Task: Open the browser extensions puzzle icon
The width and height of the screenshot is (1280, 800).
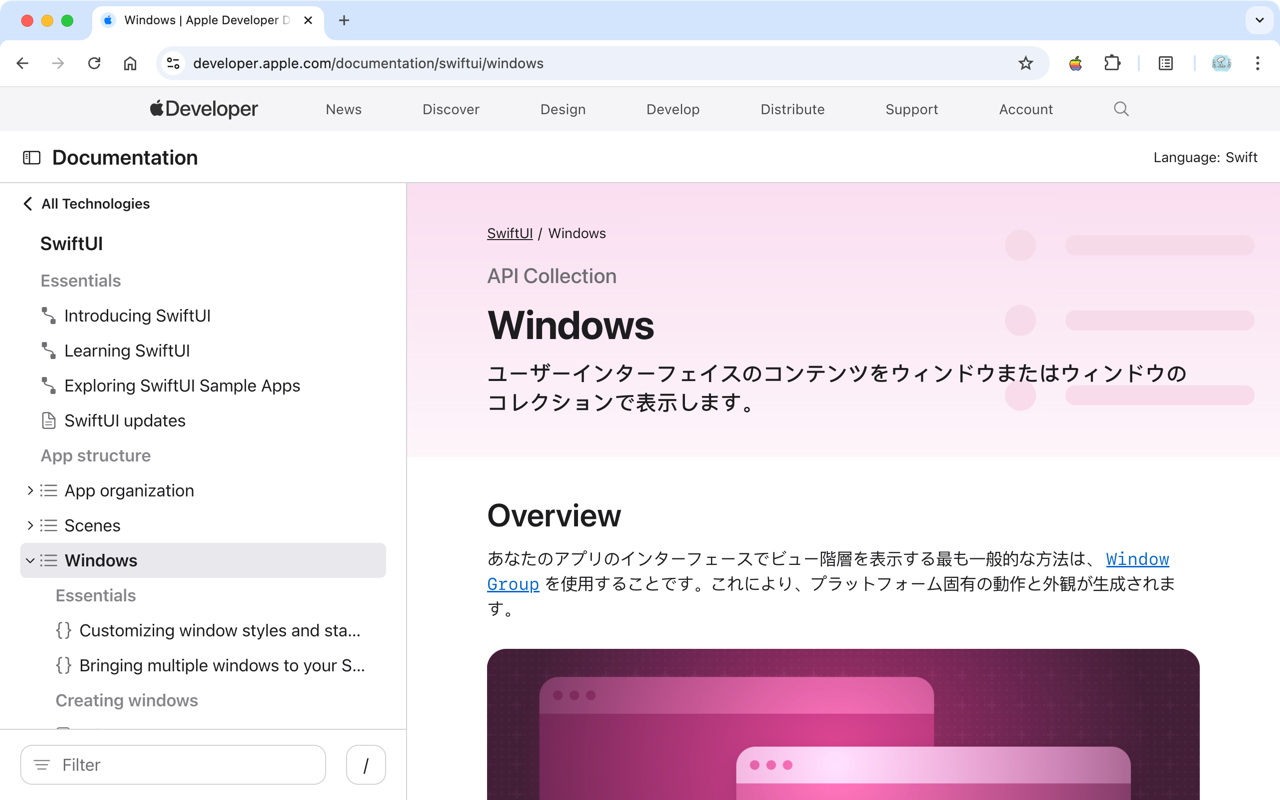Action: (1112, 62)
